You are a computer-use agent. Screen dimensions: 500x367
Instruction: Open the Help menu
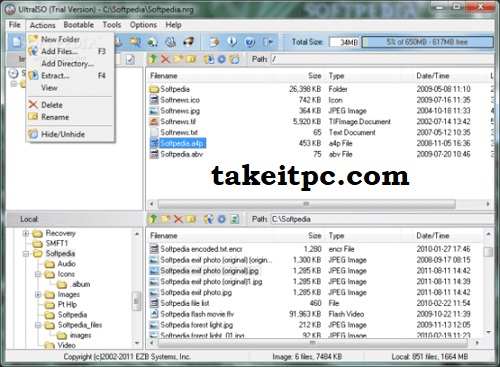(173, 25)
